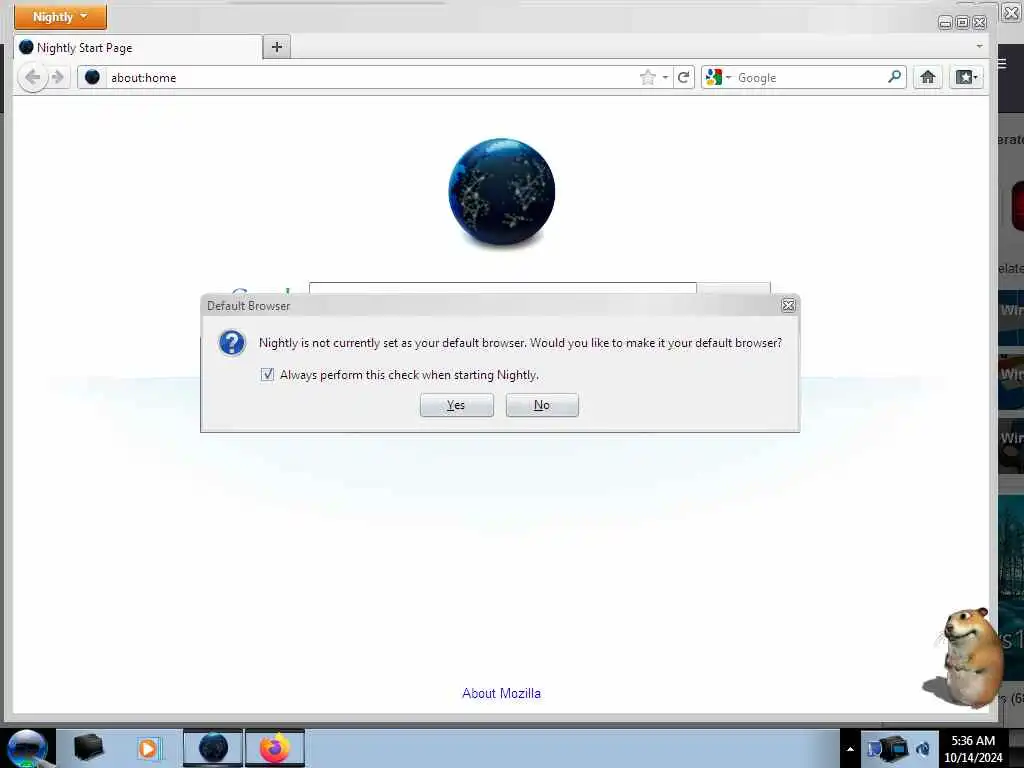1024x768 pixels.
Task: Go forward with the forward arrow
Action: tap(57, 78)
